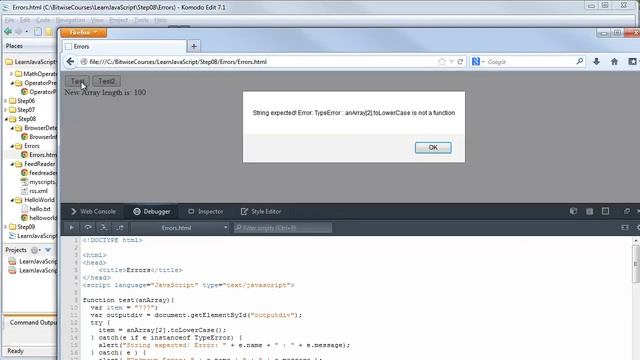The width and height of the screenshot is (640, 360).
Task: Open Komodo Help menu
Action: [x=160, y=20]
